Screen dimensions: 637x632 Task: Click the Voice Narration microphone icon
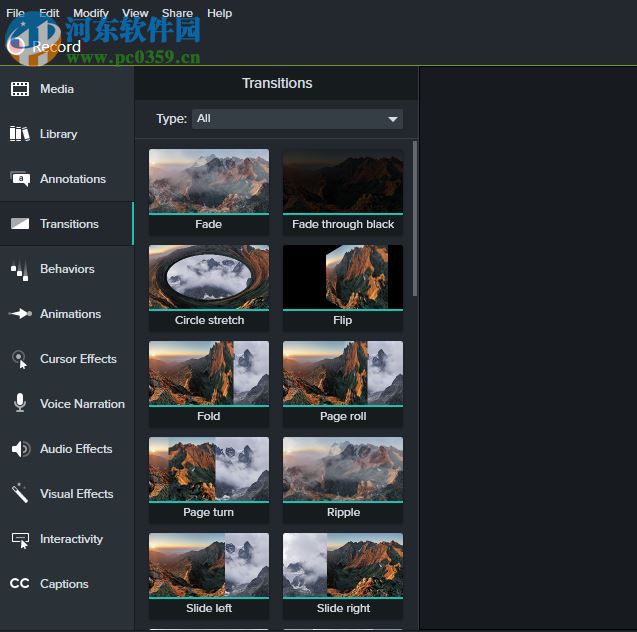point(20,403)
